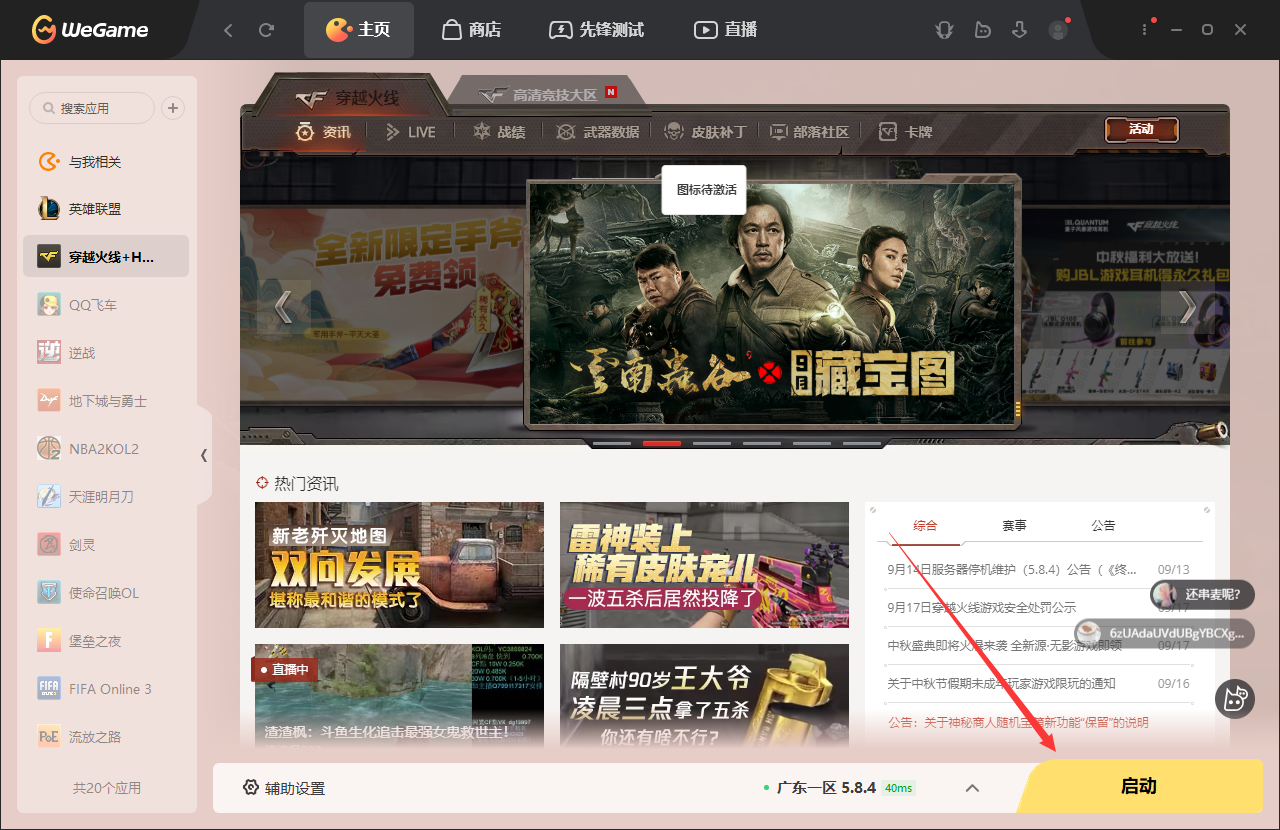Click the 活动 events button
This screenshot has width=1280, height=830.
tap(1141, 129)
